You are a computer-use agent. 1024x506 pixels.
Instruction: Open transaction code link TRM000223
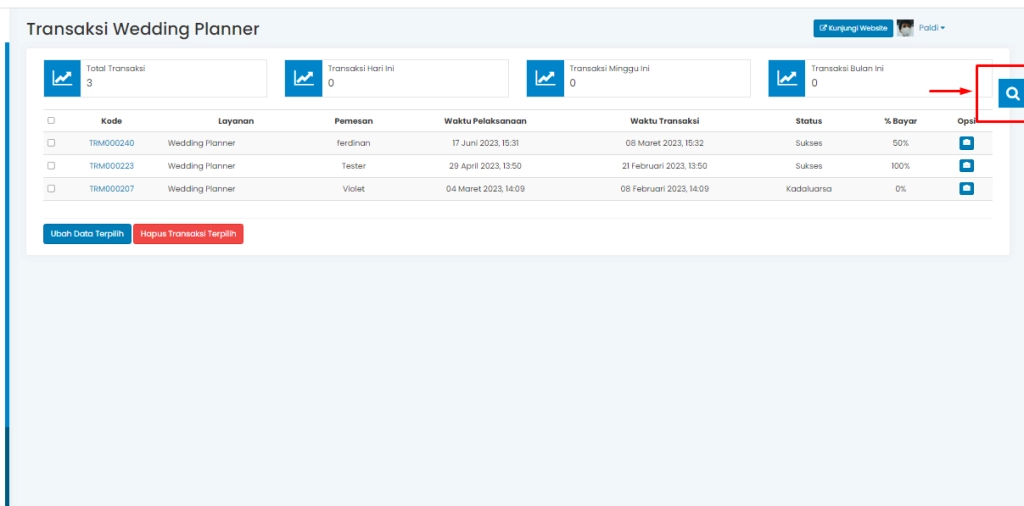(x=111, y=166)
